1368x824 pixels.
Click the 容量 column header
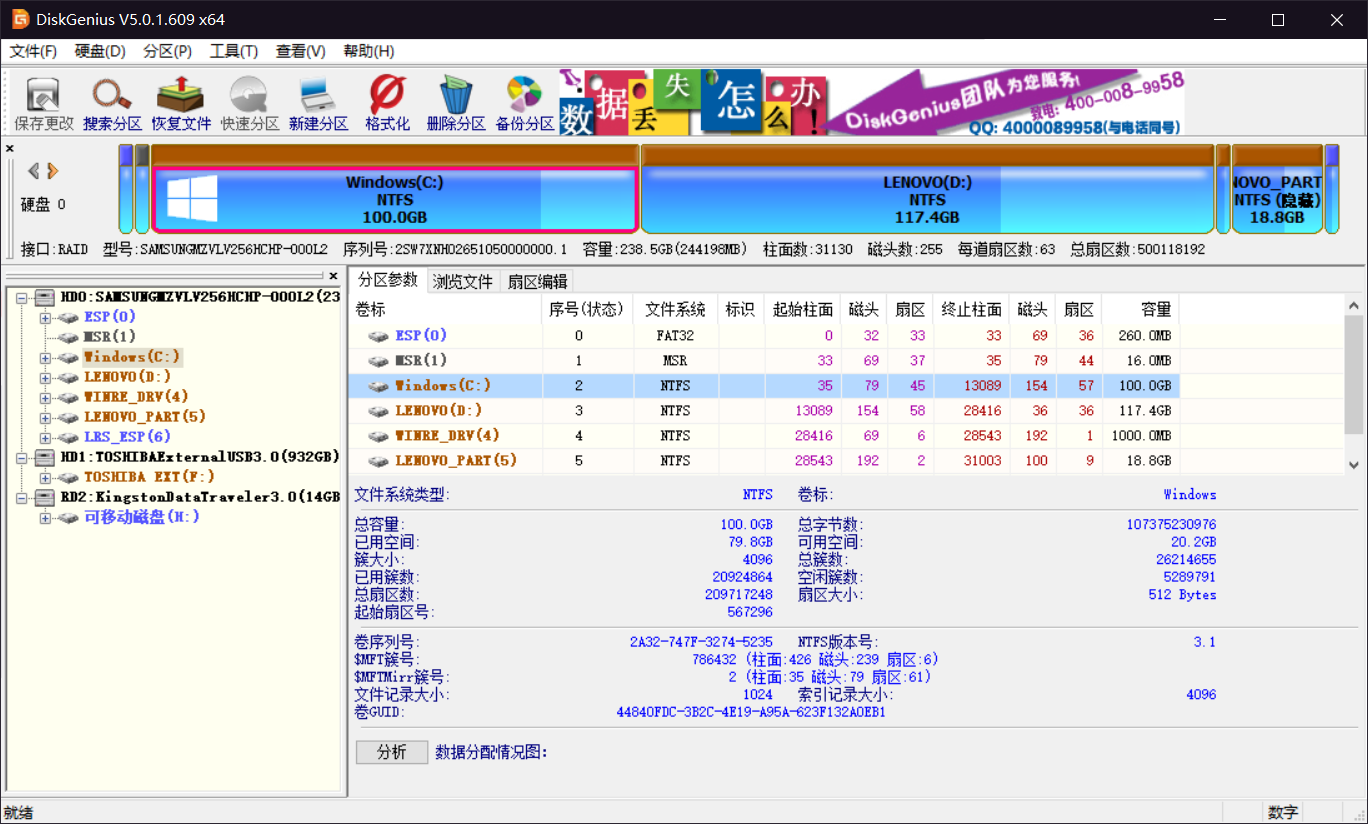click(1141, 310)
